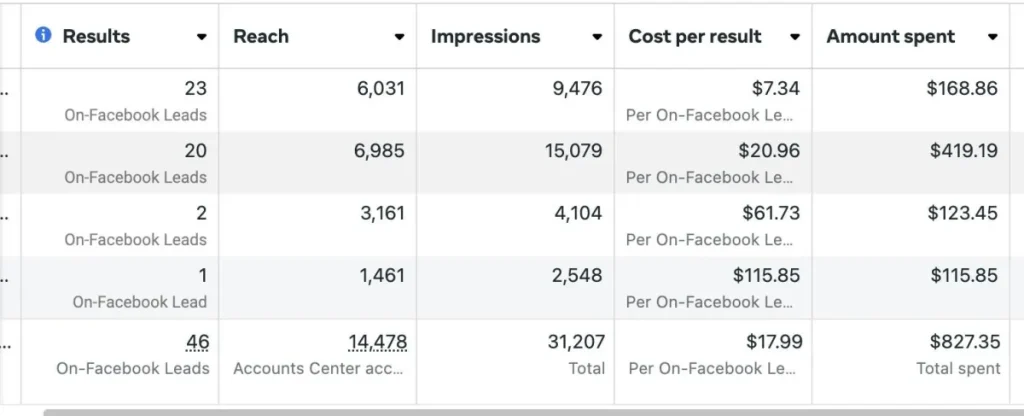Click the Cost per result header
Viewport: 1024px width, 416px height.
click(695, 36)
